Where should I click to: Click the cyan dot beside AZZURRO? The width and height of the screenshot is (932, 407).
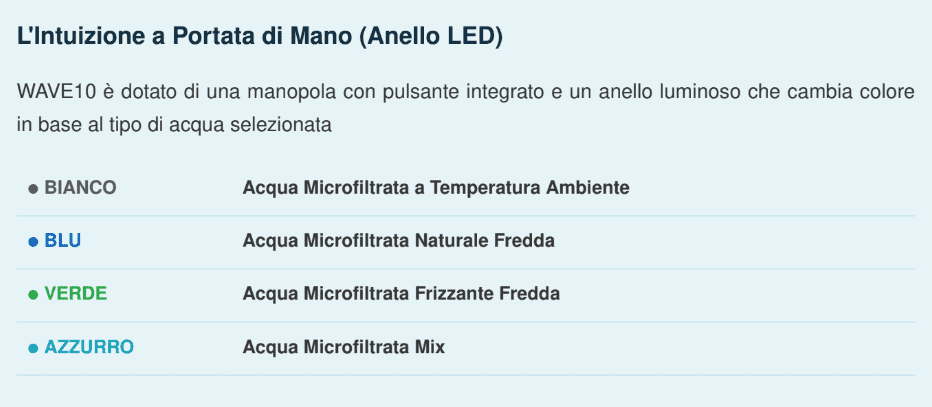[x=33, y=349]
